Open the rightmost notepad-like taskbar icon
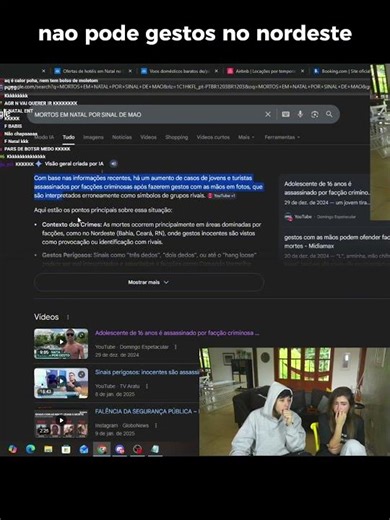Screen dimensions: 390x520 pyautogui.click(x=155, y=449)
